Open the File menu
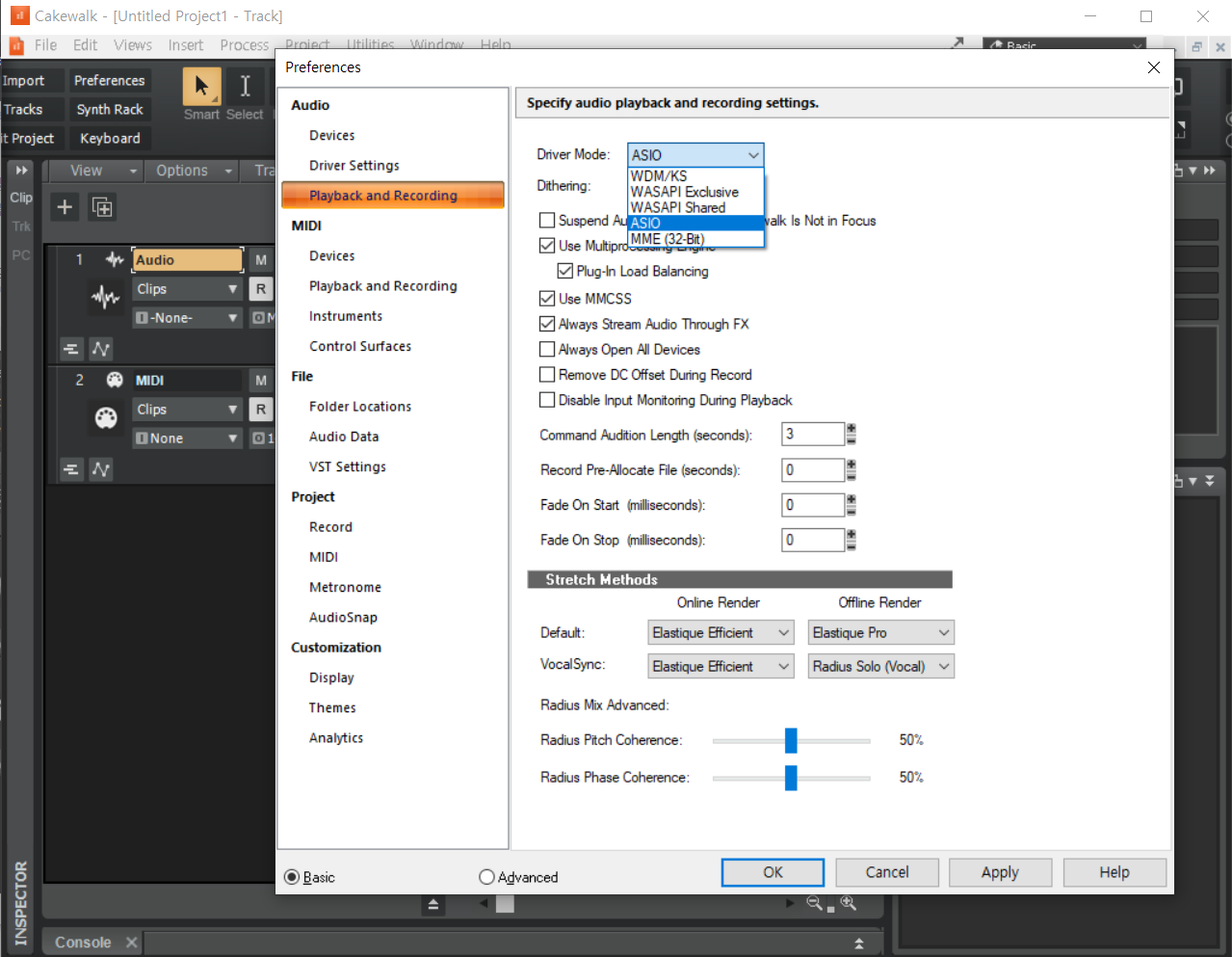 coord(45,45)
